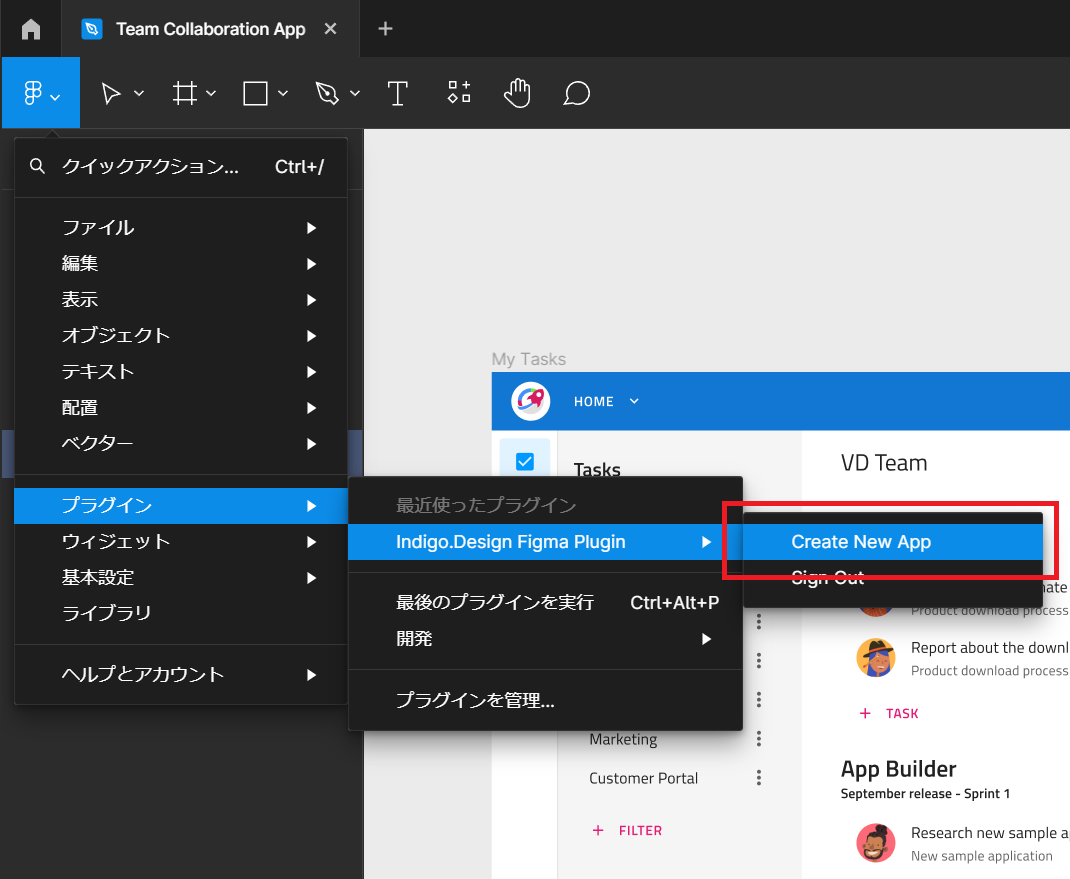
Task: Toggle the Tasks checkbox icon in sidebar
Action: 525,462
